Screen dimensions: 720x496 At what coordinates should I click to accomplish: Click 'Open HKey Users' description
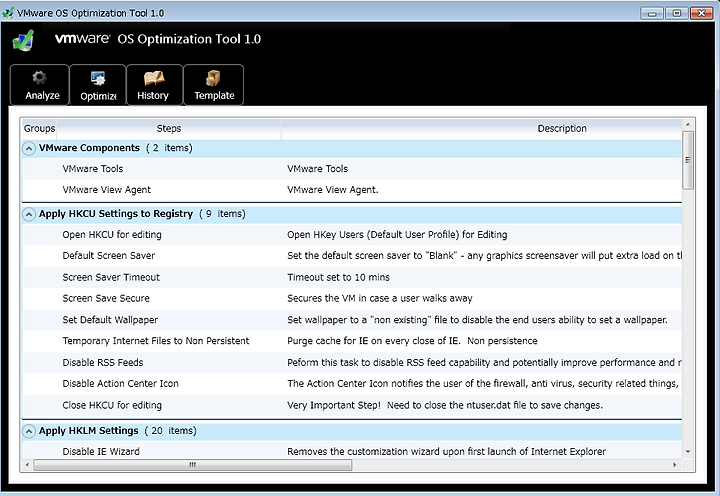point(397,235)
